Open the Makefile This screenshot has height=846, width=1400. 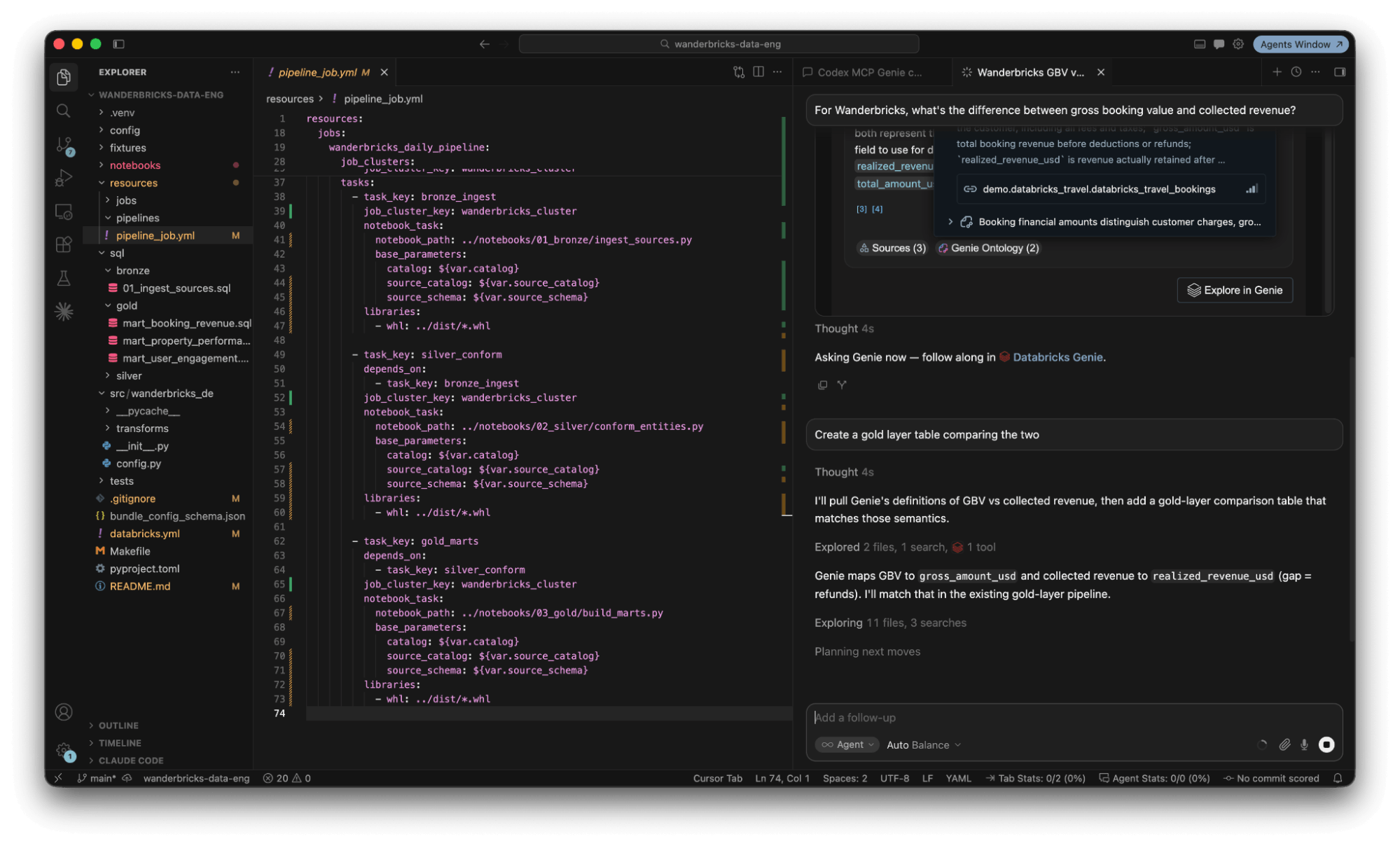click(x=130, y=551)
